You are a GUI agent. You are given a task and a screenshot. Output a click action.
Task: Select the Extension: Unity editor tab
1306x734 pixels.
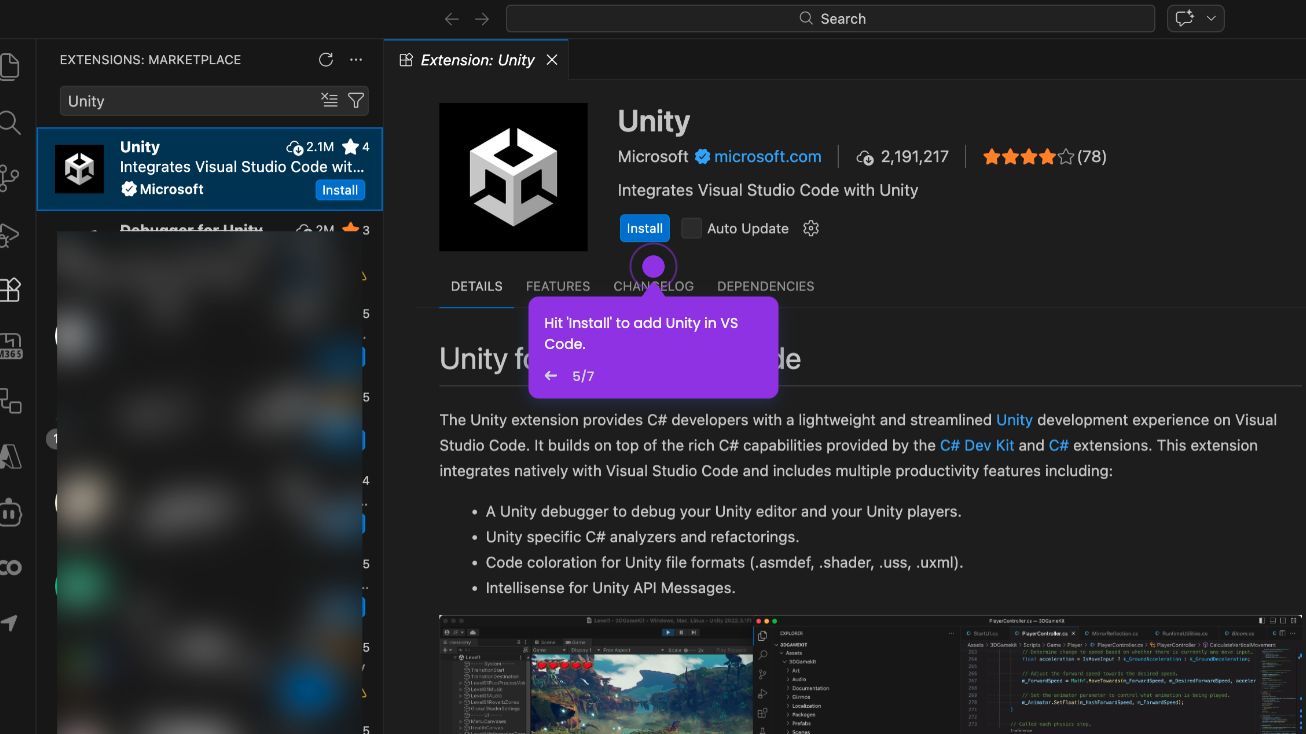(x=476, y=60)
